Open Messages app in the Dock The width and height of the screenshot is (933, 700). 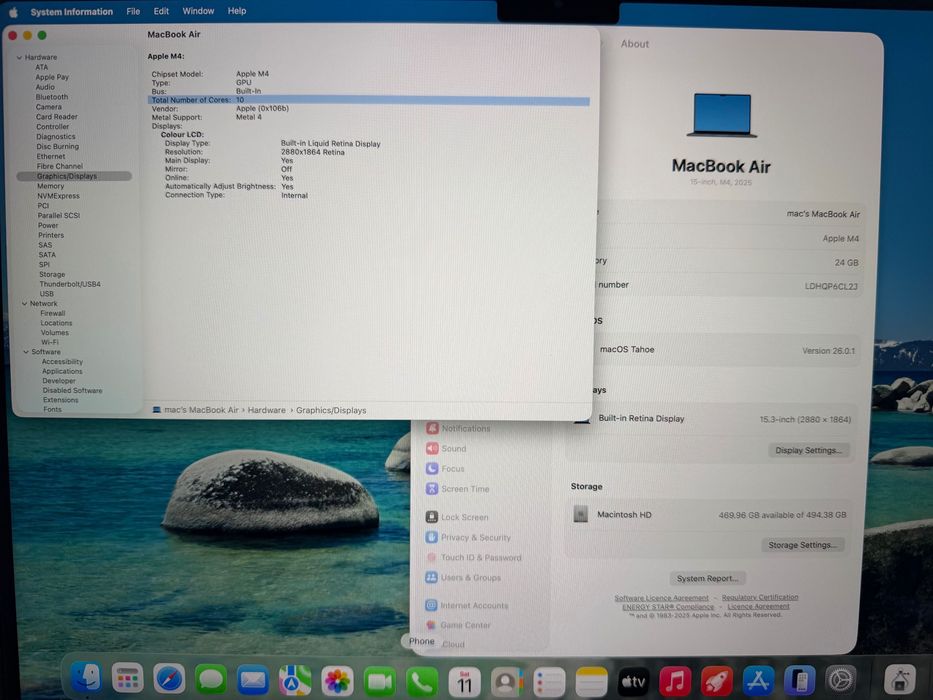(x=211, y=679)
